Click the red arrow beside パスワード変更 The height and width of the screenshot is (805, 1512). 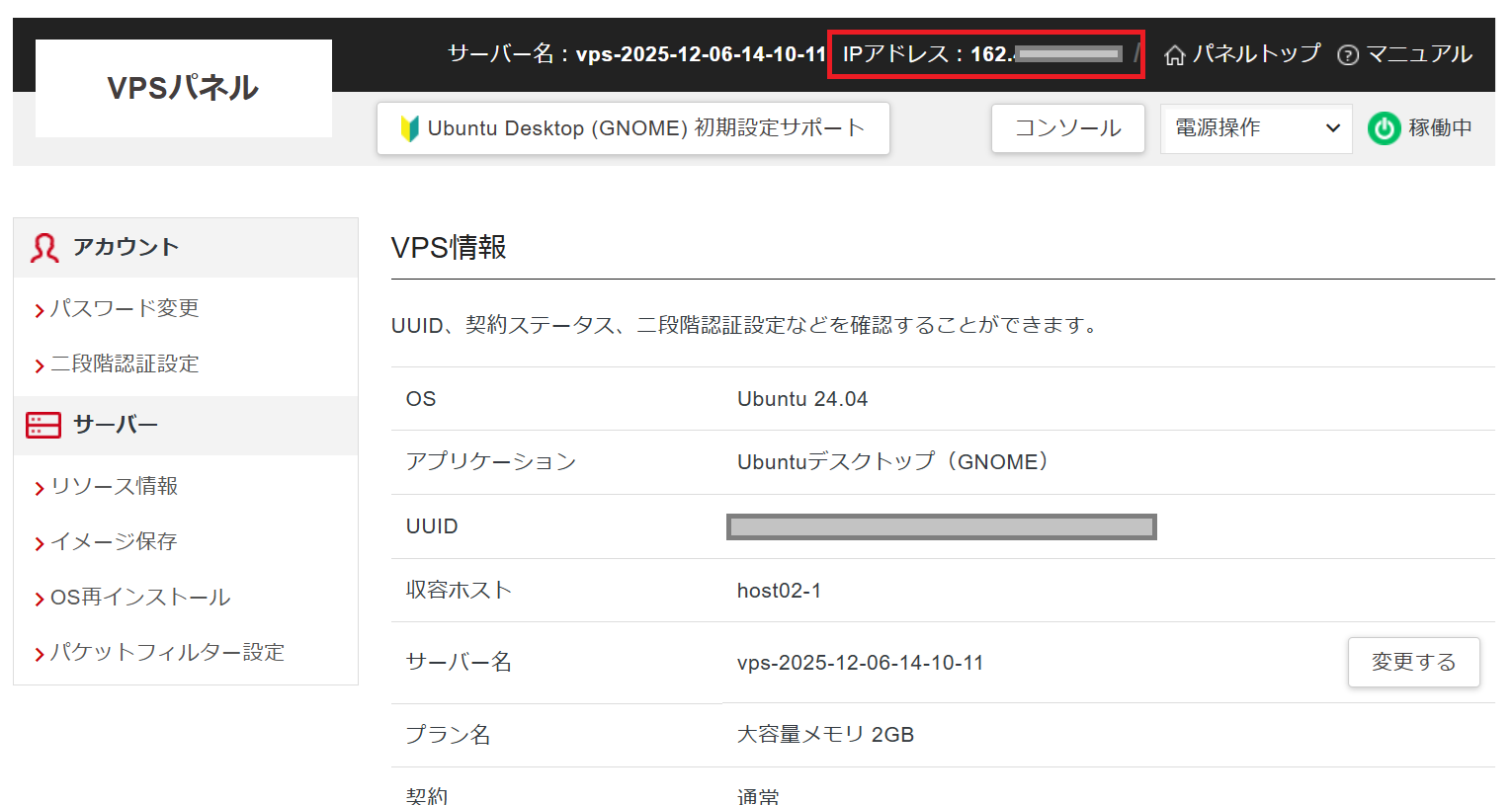click(x=40, y=311)
